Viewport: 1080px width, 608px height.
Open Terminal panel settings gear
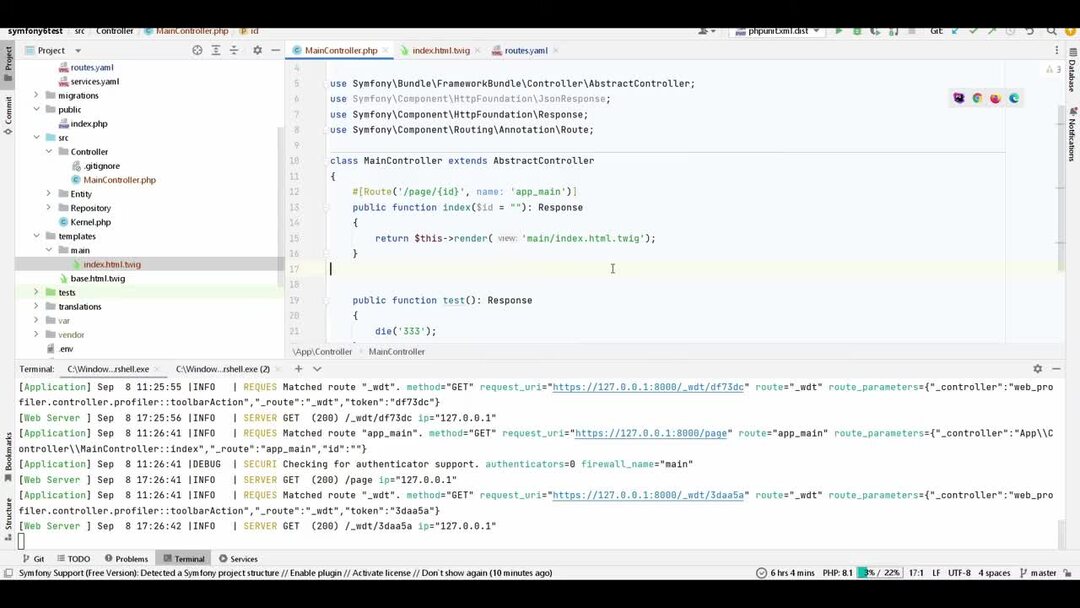[x=1037, y=369]
